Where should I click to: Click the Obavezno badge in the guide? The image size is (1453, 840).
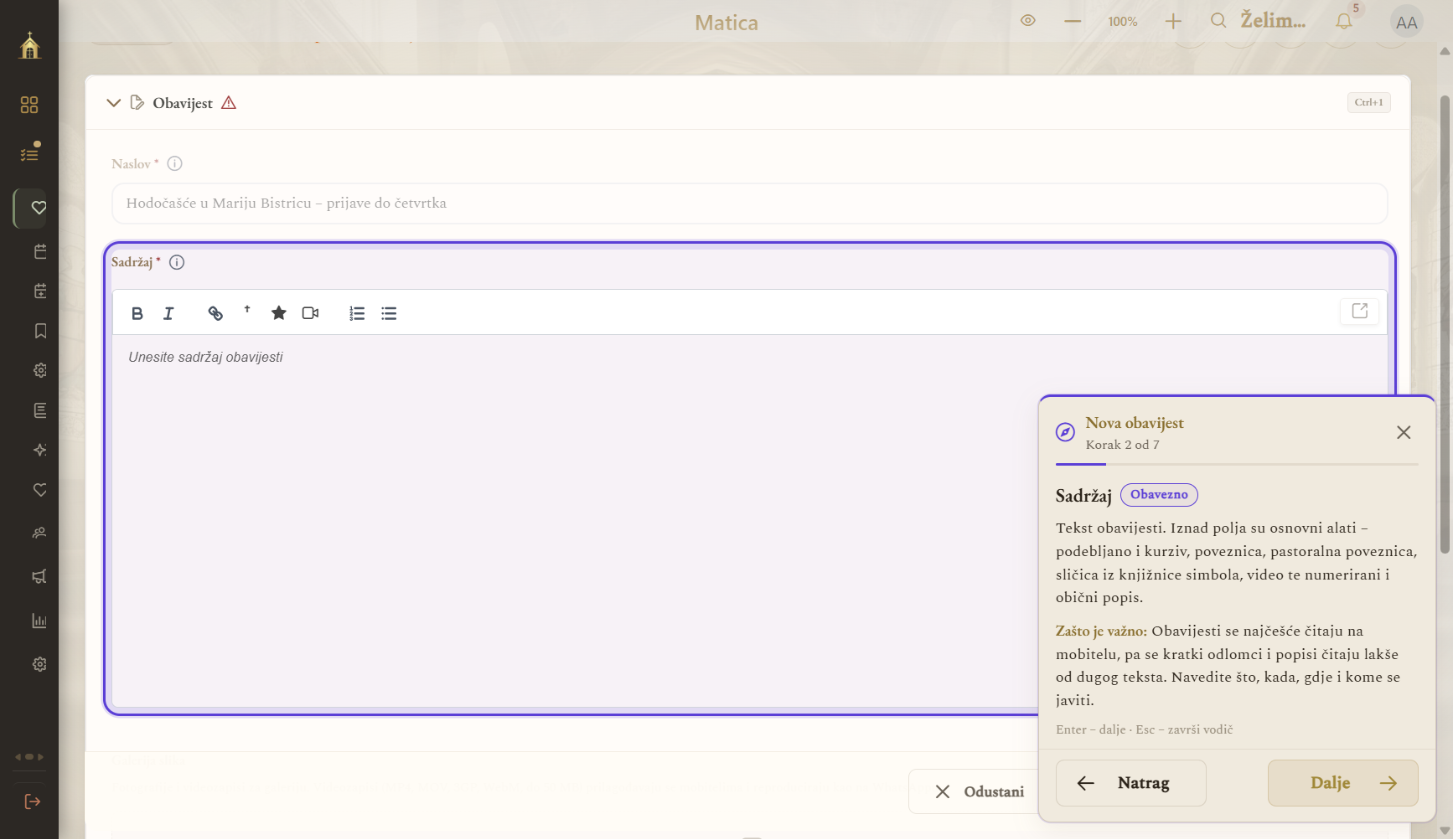pyautogui.click(x=1159, y=495)
